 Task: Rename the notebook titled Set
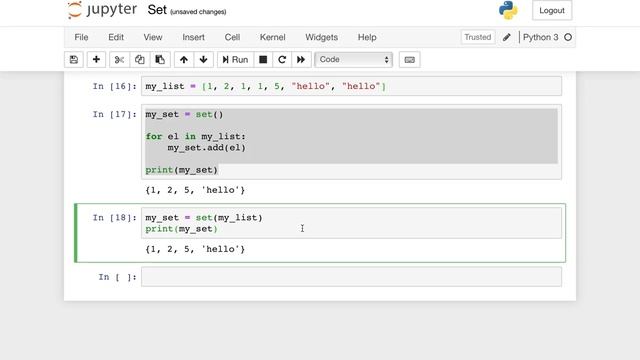157,10
